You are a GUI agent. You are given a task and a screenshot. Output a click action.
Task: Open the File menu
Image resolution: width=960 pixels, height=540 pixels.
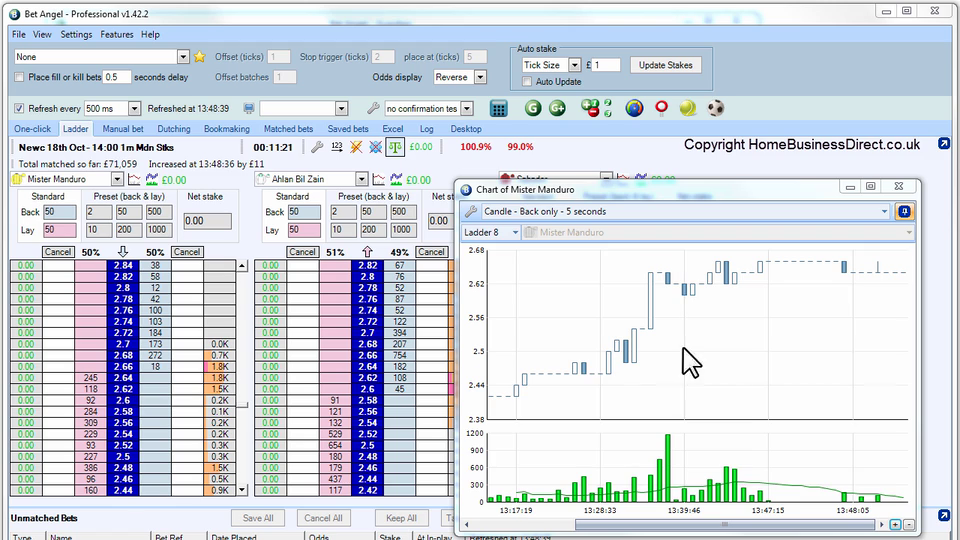[19, 34]
